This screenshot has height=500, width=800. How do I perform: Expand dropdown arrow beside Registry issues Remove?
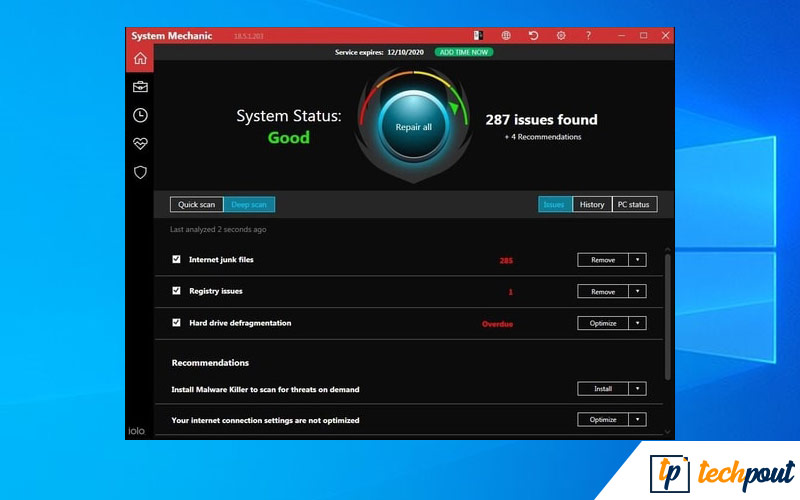(x=637, y=292)
